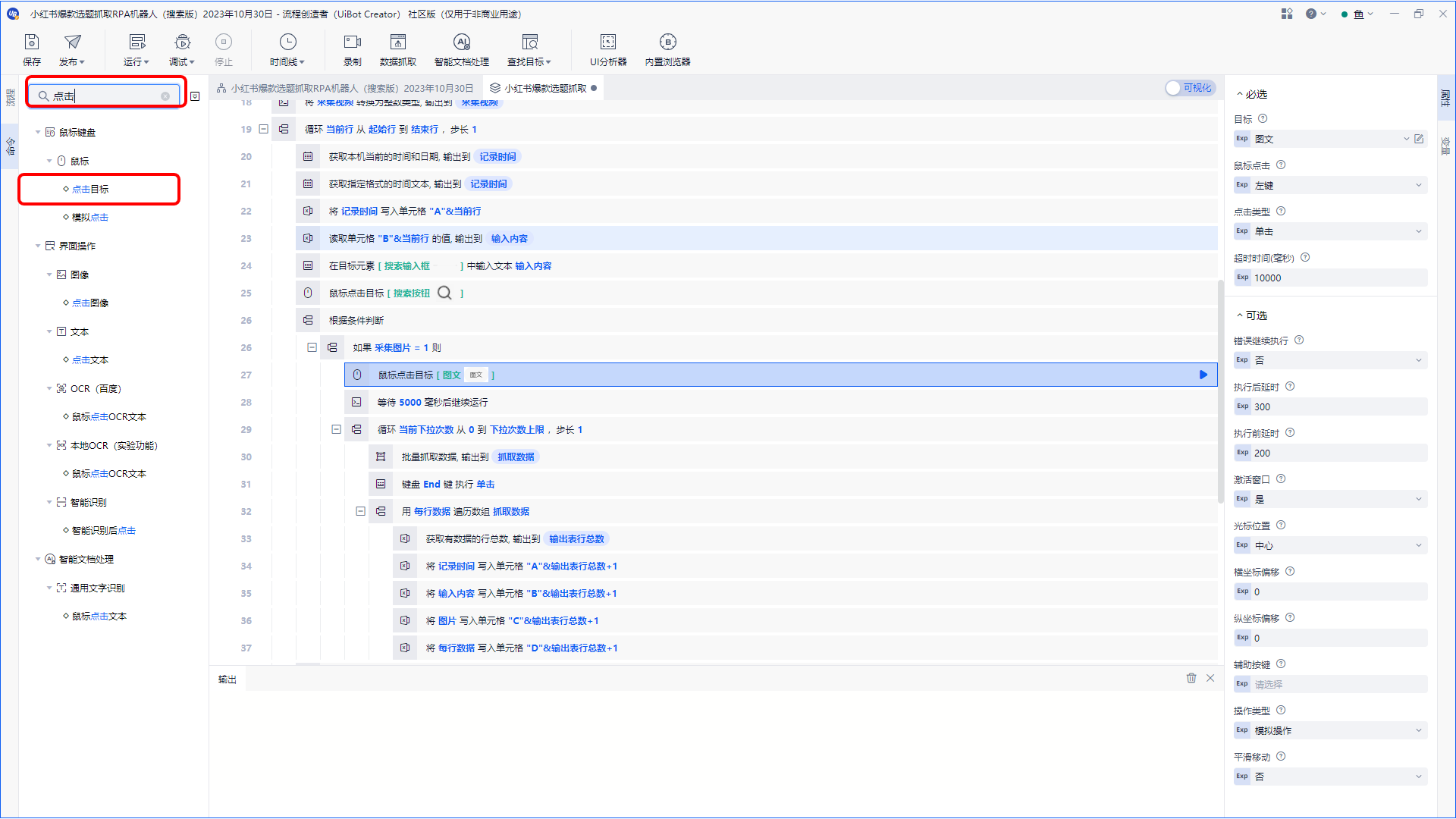Switch to the RPA机器人(搜索版) flow tab
The height and width of the screenshot is (819, 1456).
(346, 88)
